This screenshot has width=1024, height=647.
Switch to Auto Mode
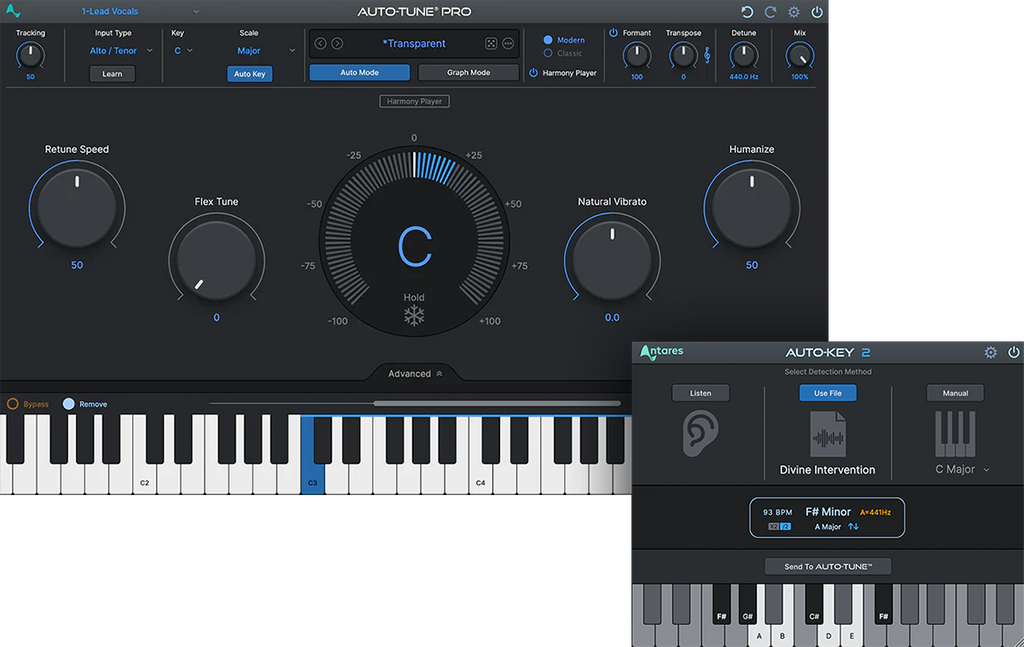point(359,72)
